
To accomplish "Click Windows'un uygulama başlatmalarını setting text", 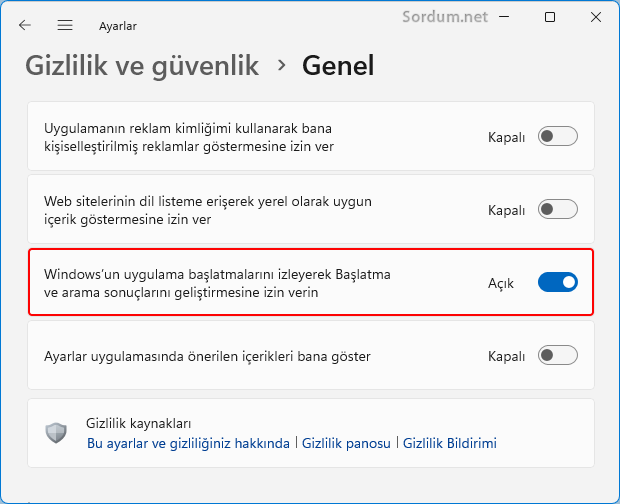I will coord(217,283).
